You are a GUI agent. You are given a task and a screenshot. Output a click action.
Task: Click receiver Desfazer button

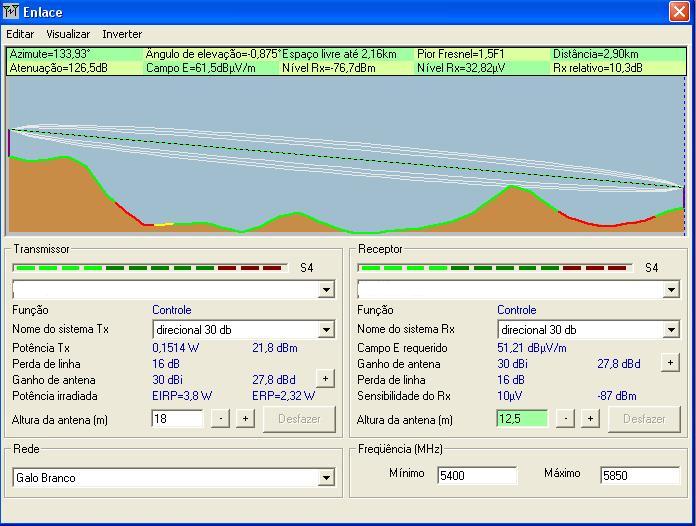click(x=644, y=419)
